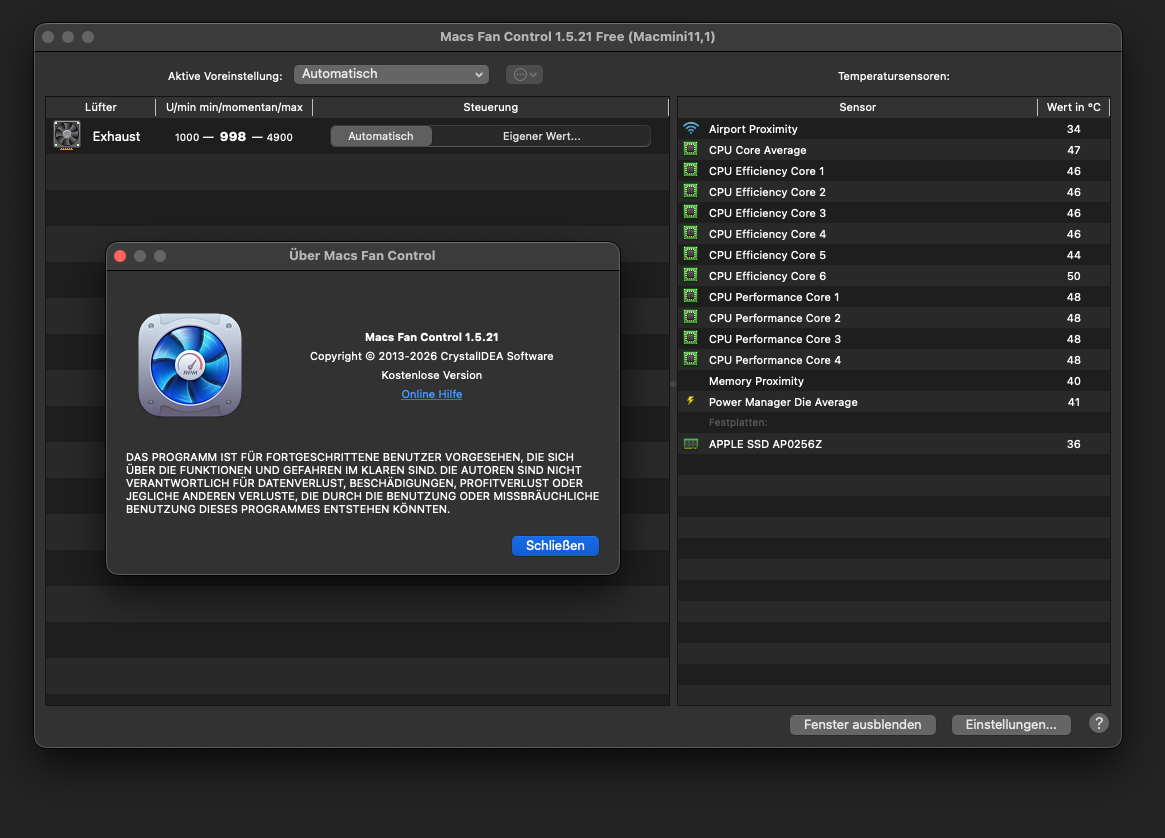1165x838 pixels.
Task: Open the Online Hilfe link
Action: pos(432,394)
